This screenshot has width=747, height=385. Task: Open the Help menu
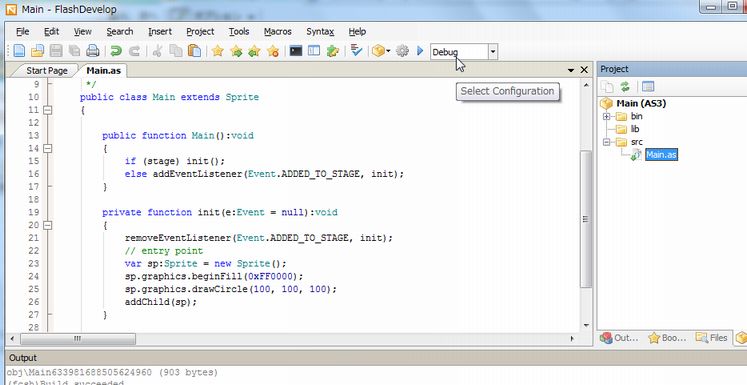tap(357, 31)
